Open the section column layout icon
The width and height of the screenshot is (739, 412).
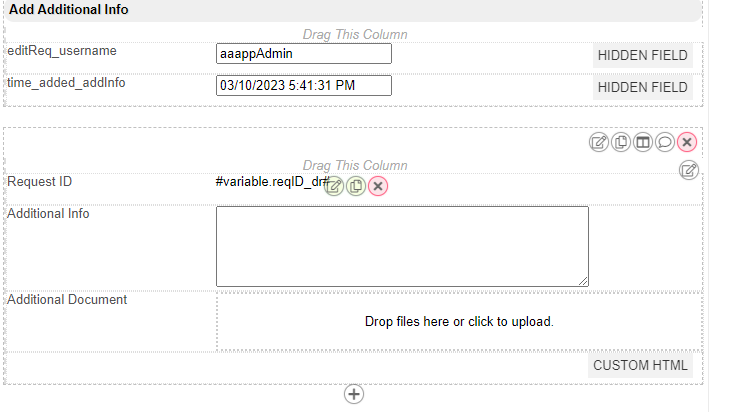point(643,142)
